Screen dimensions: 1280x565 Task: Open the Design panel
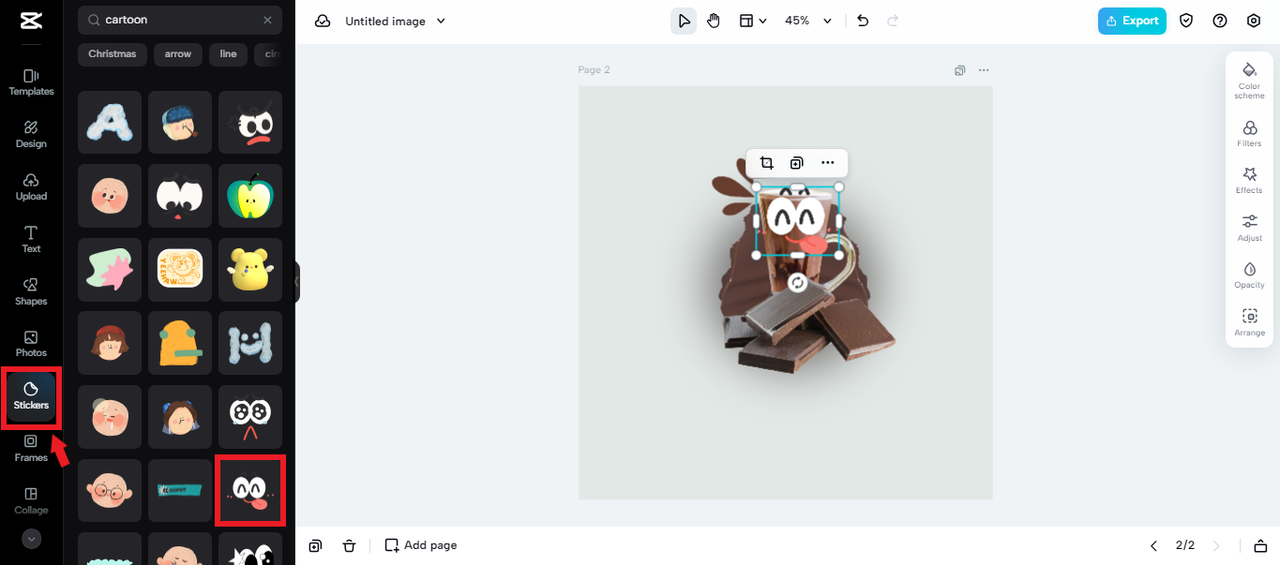(x=31, y=134)
